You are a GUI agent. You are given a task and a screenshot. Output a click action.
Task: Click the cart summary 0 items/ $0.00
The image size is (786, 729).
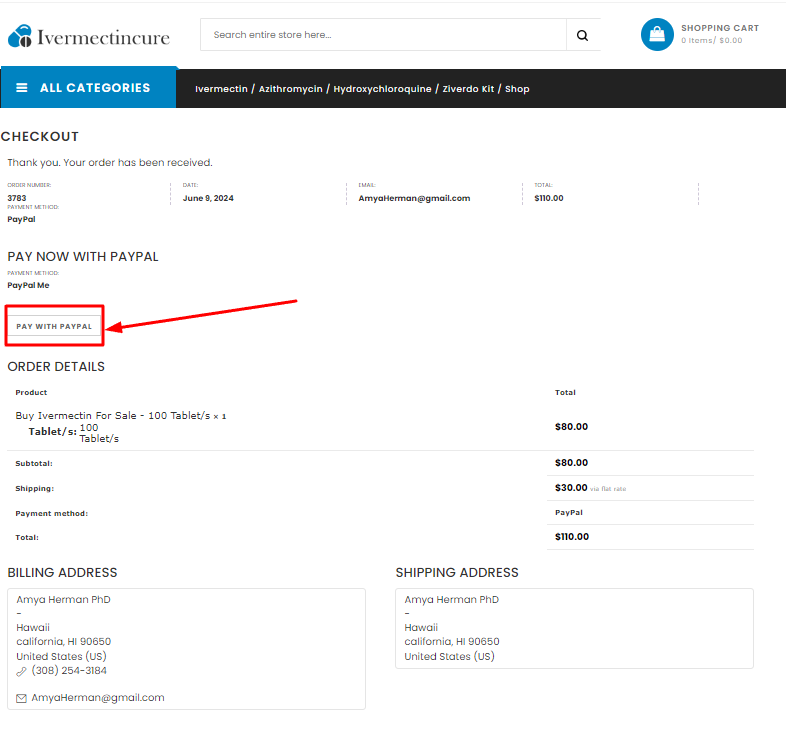pos(711,41)
